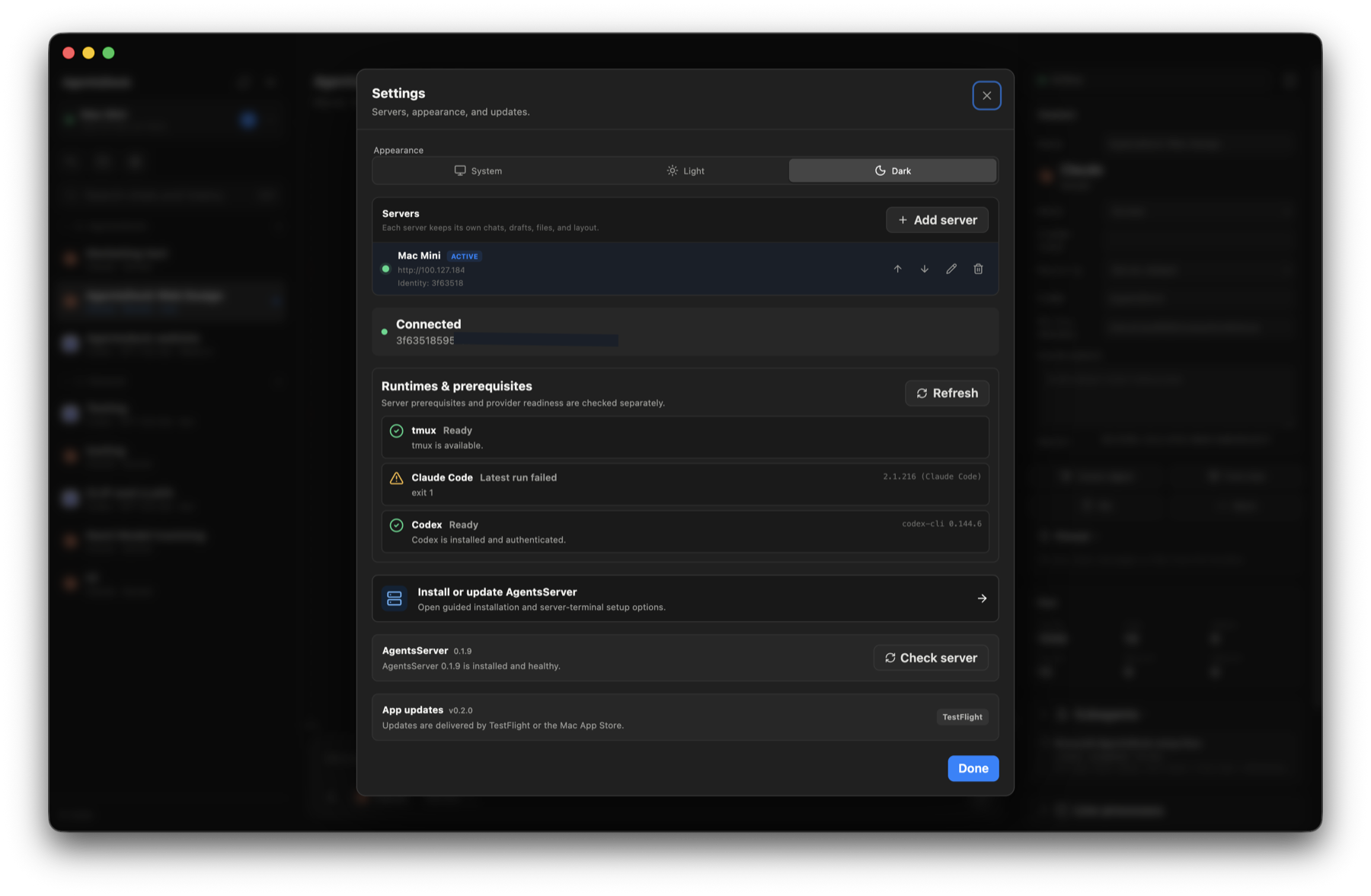Image resolution: width=1371 pixels, height=896 pixels.
Task: Click the Check server button
Action: point(931,658)
